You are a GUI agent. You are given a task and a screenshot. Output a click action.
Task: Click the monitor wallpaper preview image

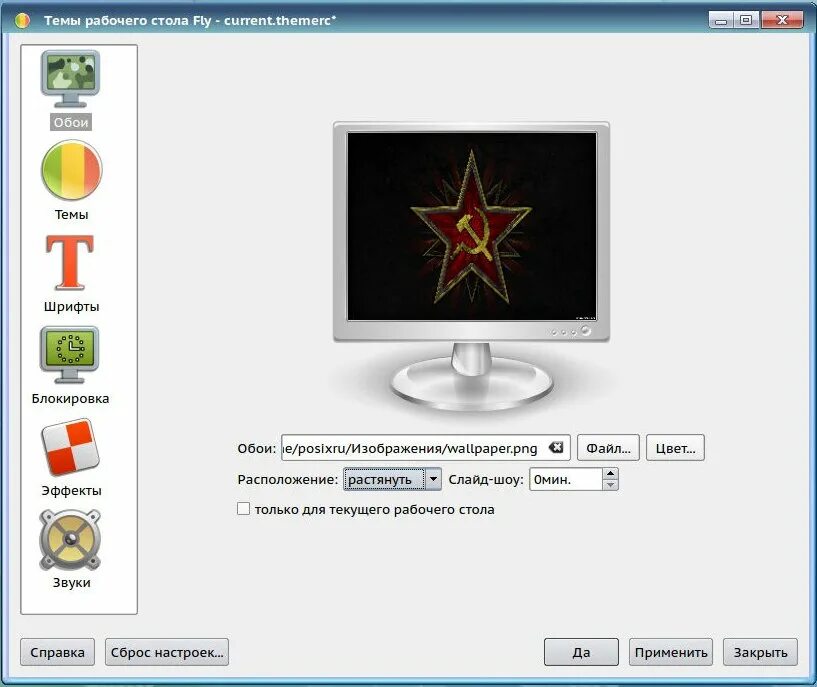click(472, 226)
